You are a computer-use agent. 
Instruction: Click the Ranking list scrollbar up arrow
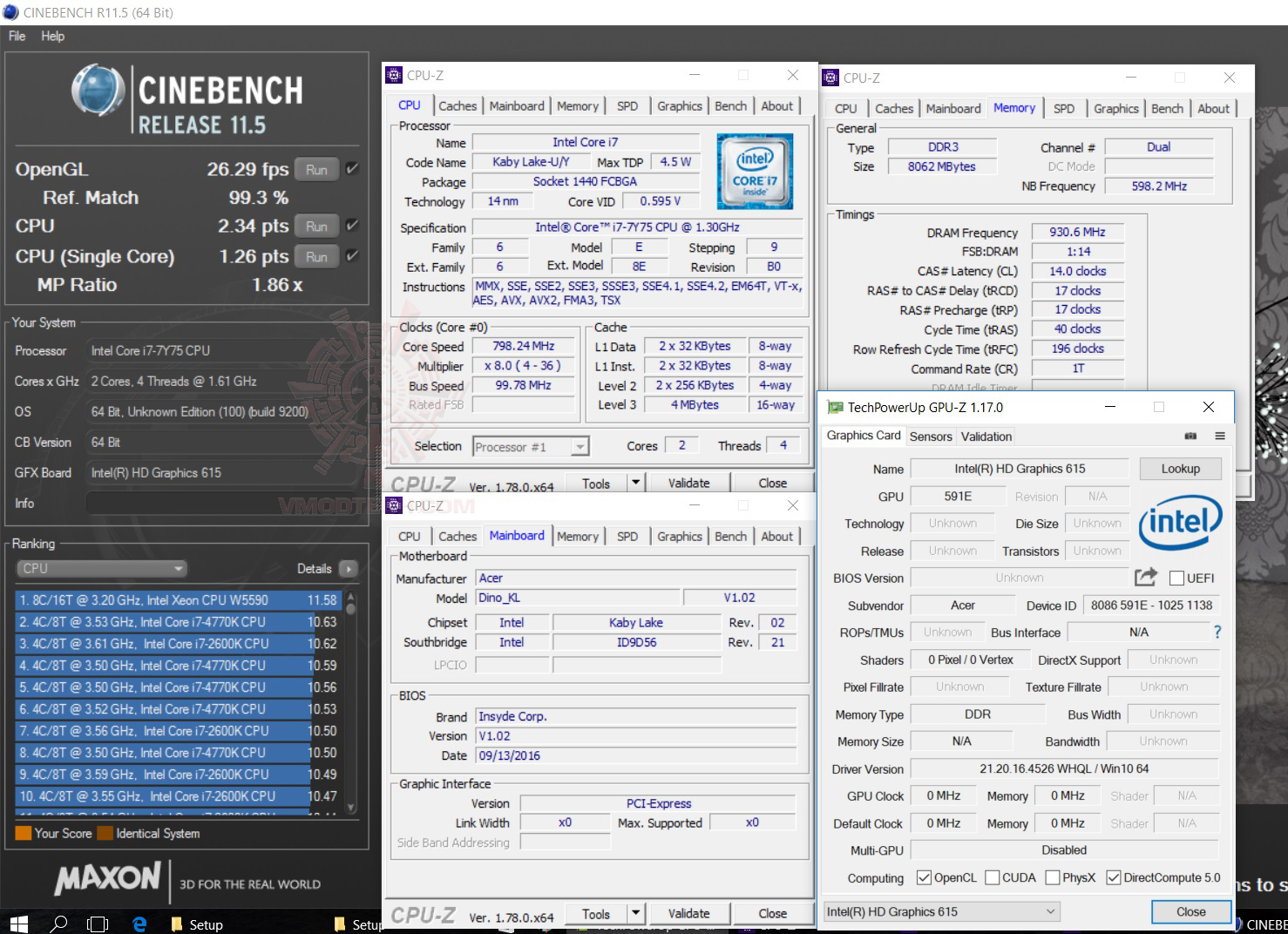tap(351, 598)
